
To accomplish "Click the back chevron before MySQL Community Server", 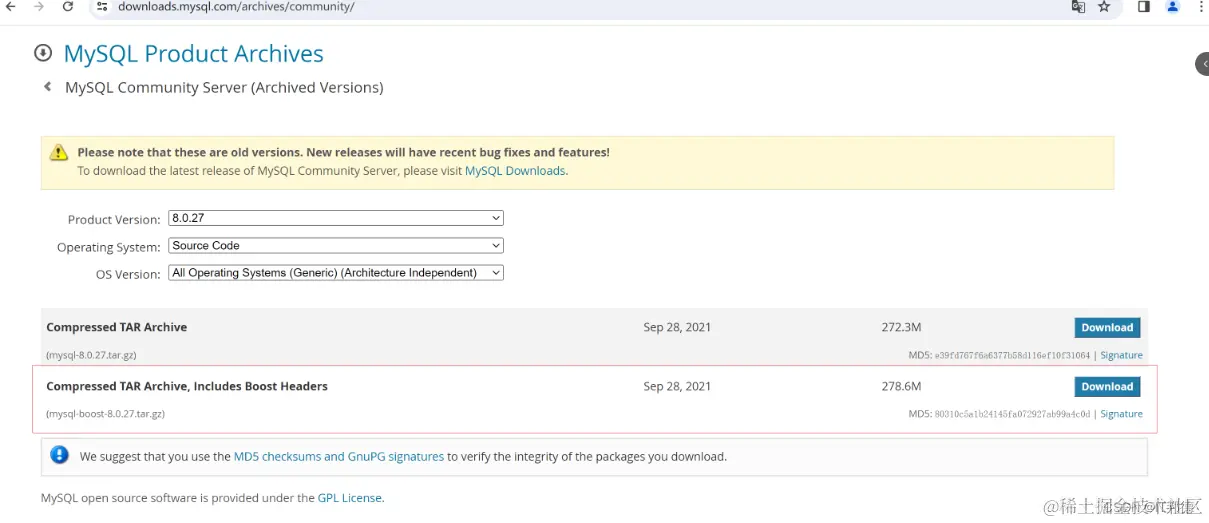I will pyautogui.click(x=47, y=87).
